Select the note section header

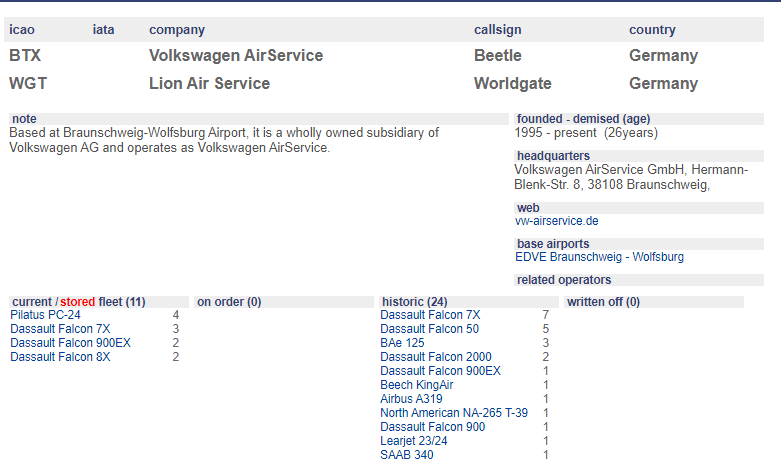259,119
